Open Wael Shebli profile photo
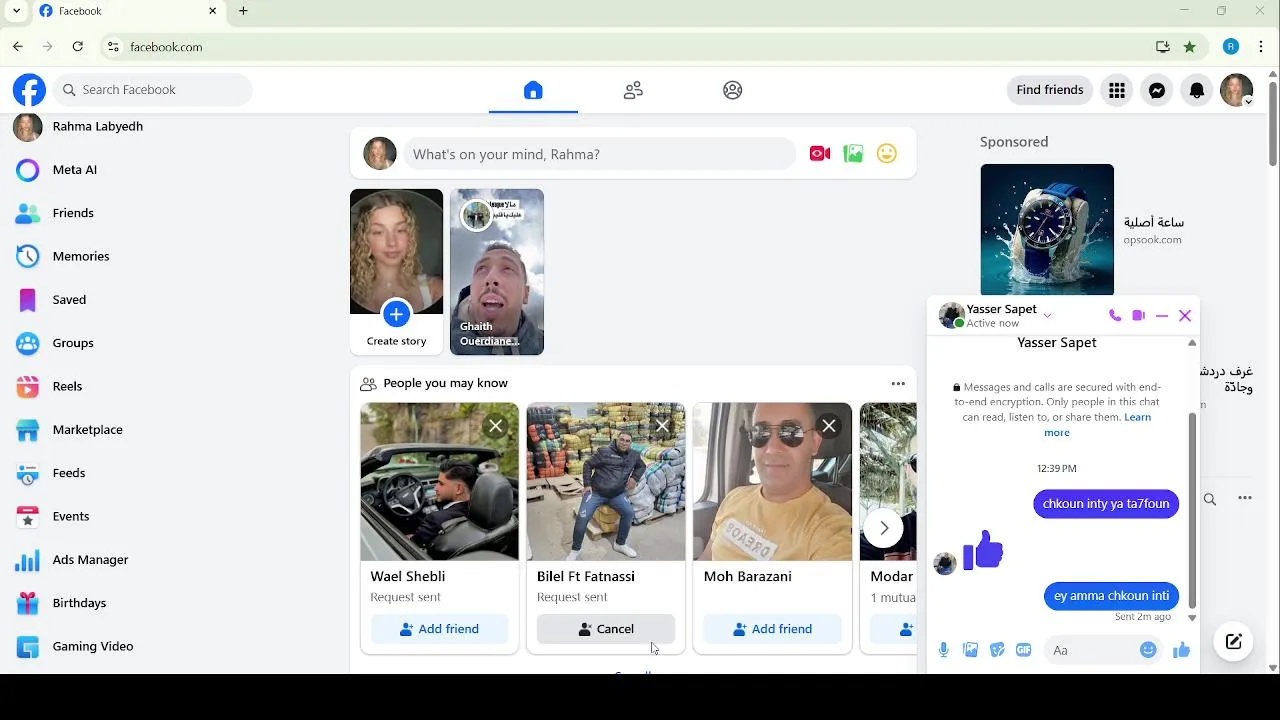Screen dimensions: 1280x720 439,482
